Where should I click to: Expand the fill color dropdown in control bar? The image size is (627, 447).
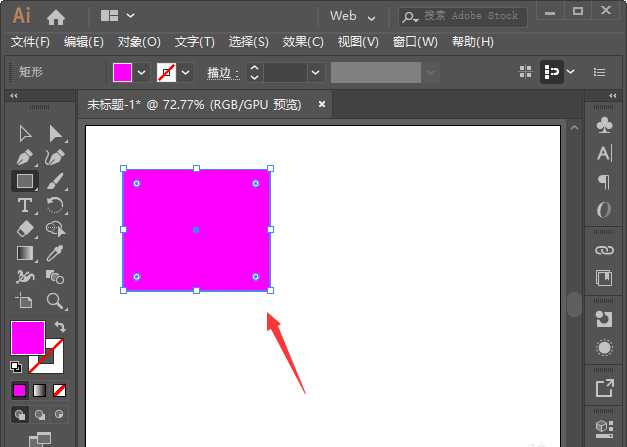(141, 72)
